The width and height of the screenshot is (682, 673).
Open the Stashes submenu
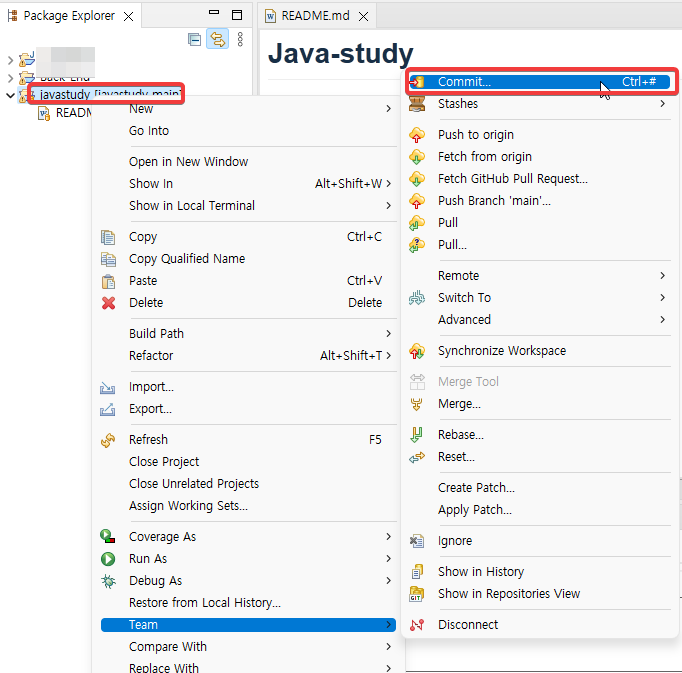coord(539,104)
